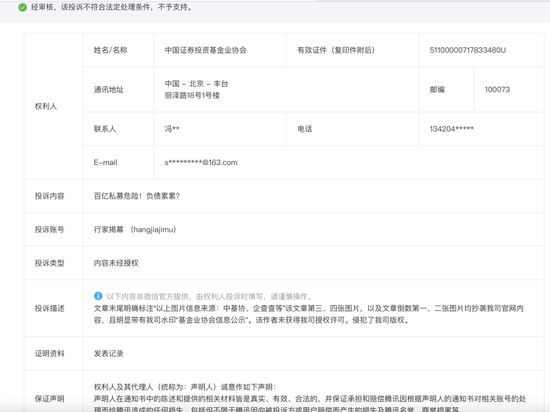Screen dimensions: 550x412
Task: Click the 证明资料 row label
Action: click(x=49, y=353)
